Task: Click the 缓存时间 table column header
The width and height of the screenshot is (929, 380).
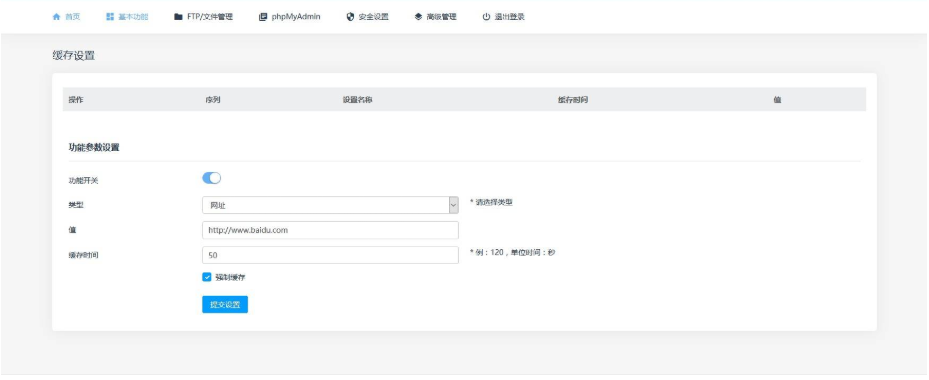Action: tap(572, 100)
